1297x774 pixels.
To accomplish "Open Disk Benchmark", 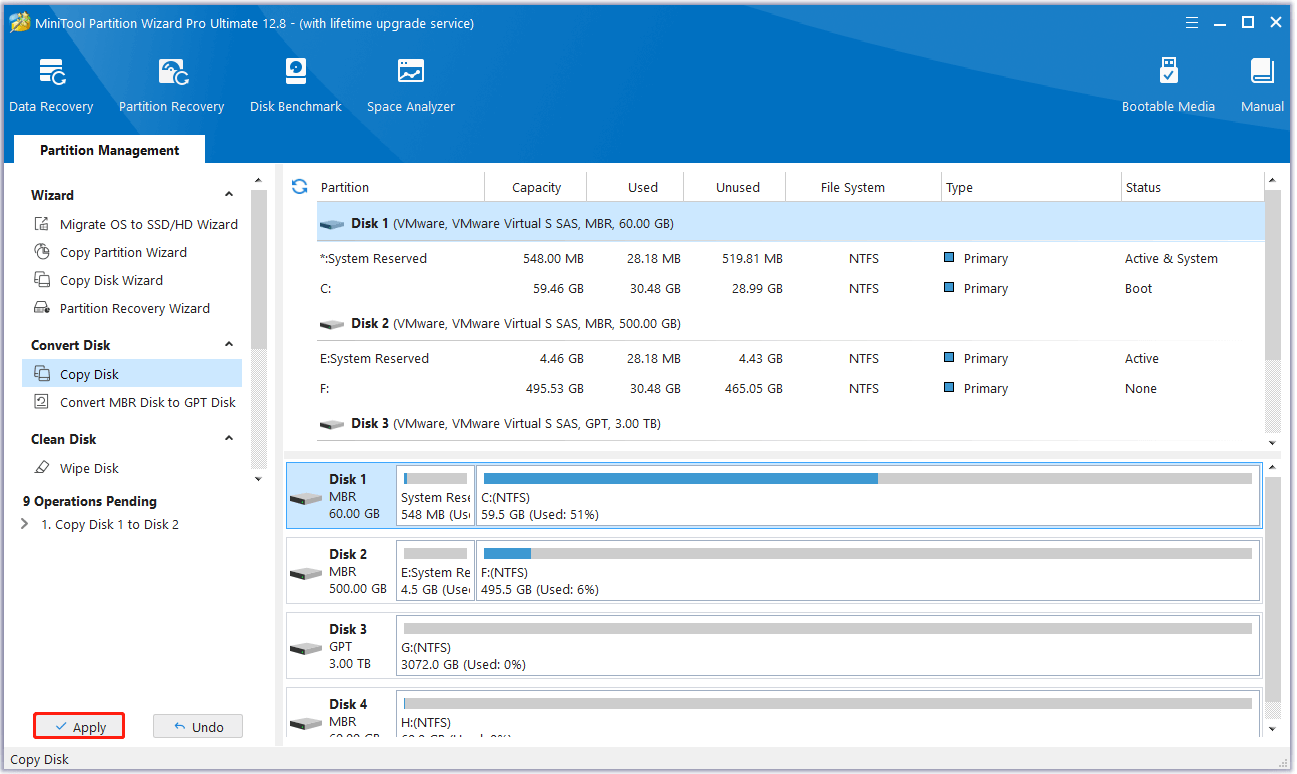I will click(296, 86).
